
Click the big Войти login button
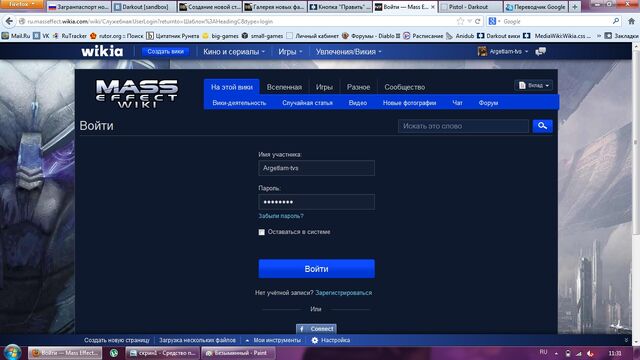[316, 269]
